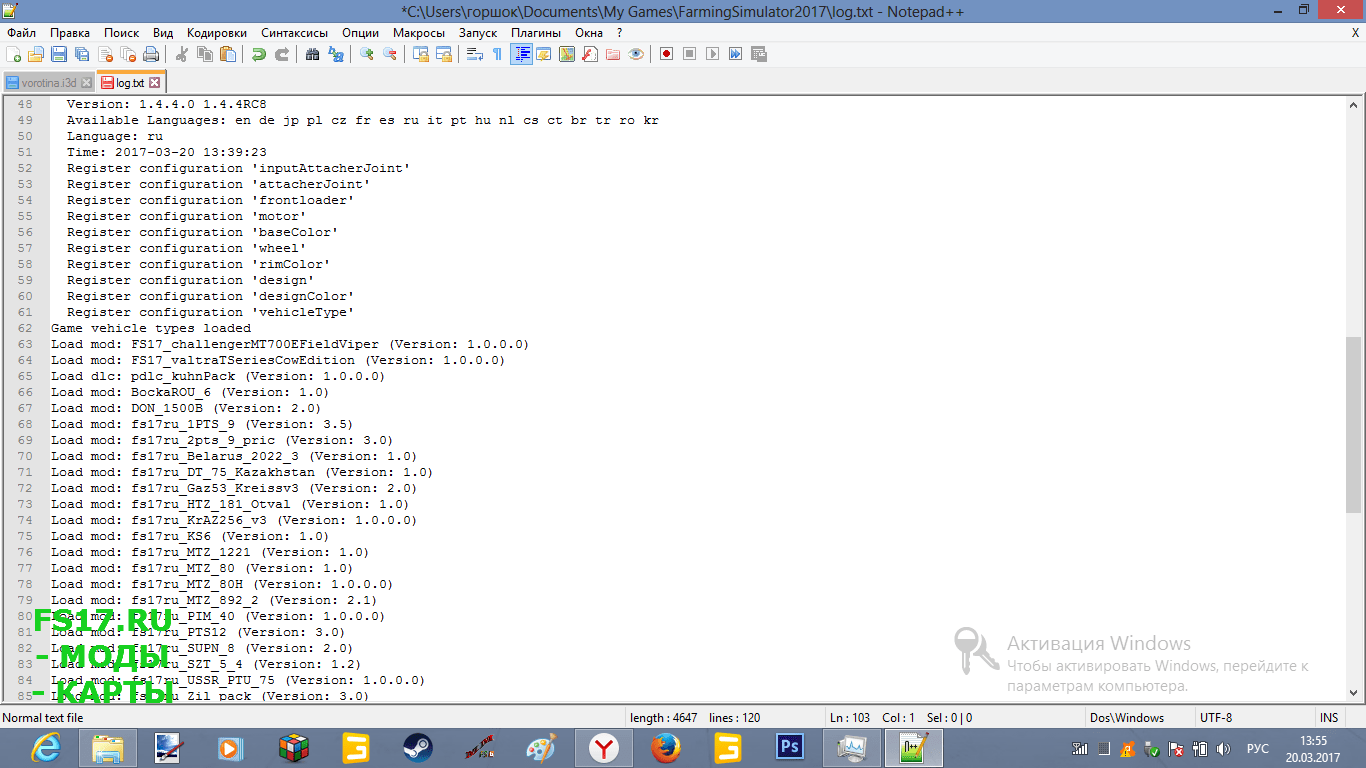This screenshot has width=1366, height=768.
Task: Click the vertical scrollbar up arrow
Action: click(1354, 105)
